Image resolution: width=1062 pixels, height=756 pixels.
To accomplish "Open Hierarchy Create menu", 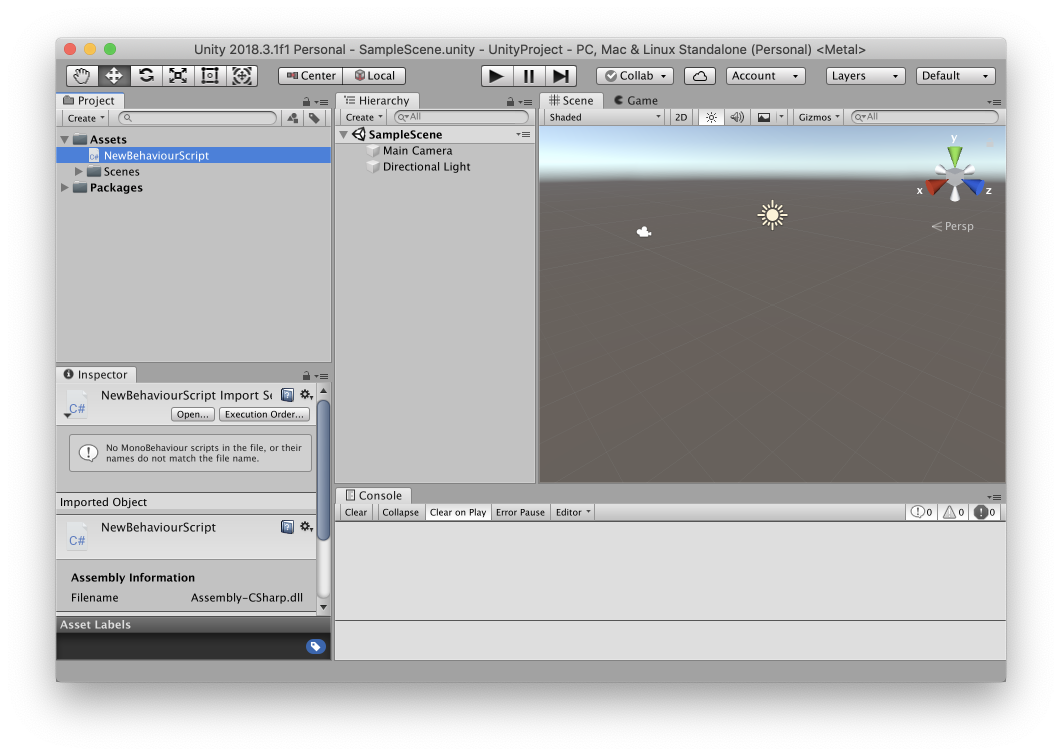I will click(364, 117).
